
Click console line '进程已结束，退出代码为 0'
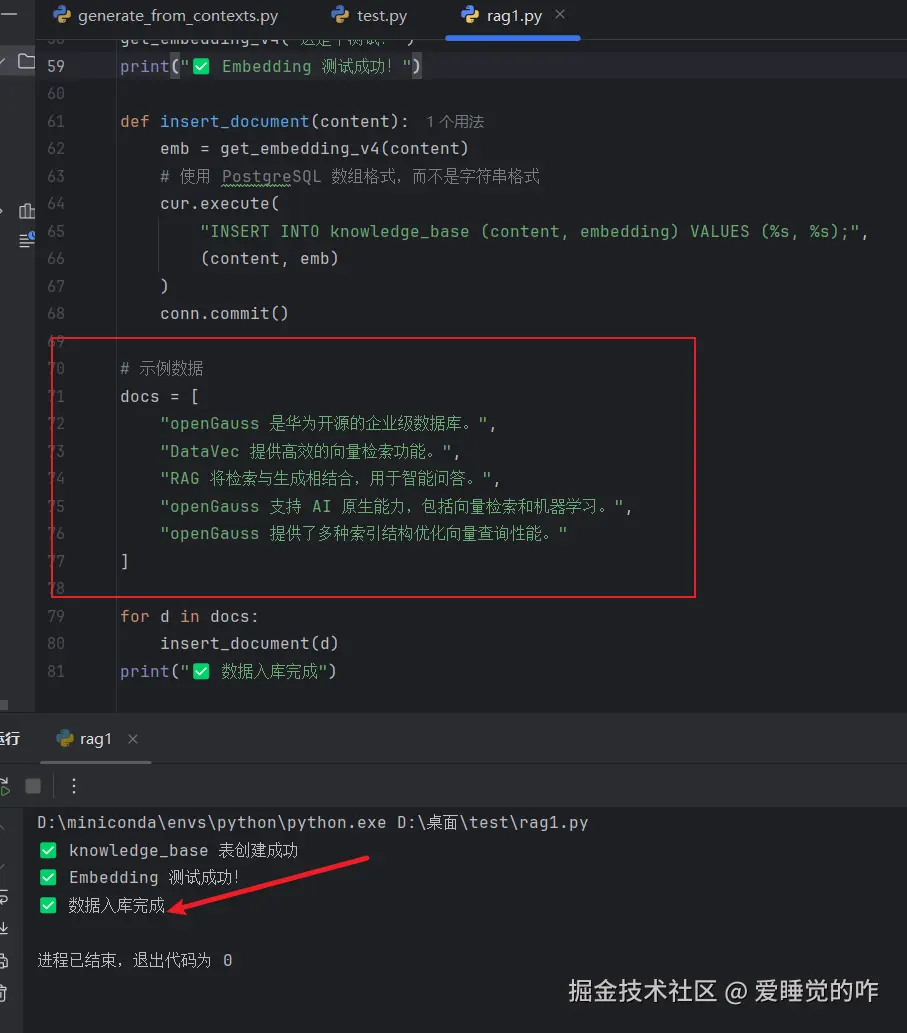coord(134,961)
